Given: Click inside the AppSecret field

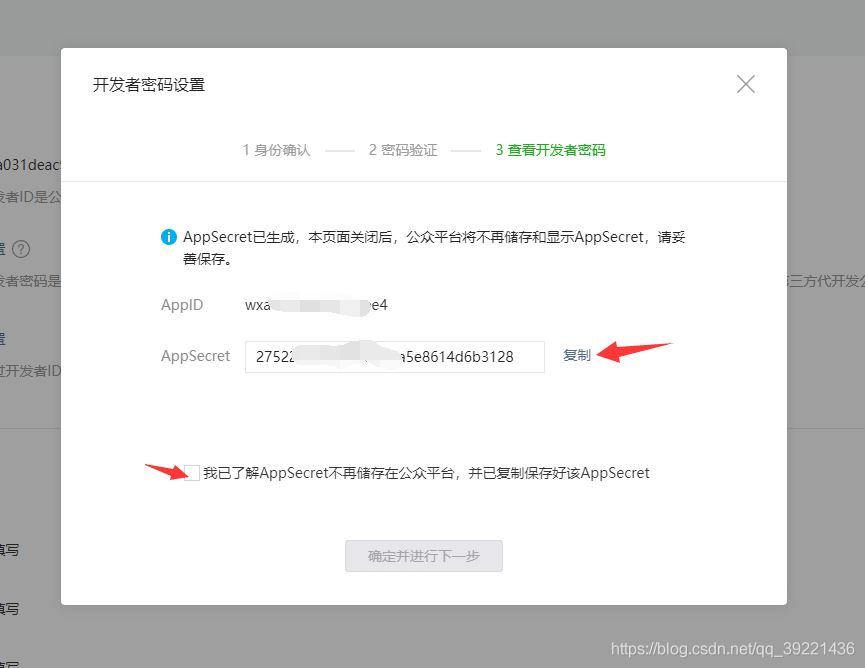Looking at the screenshot, I should [x=394, y=357].
